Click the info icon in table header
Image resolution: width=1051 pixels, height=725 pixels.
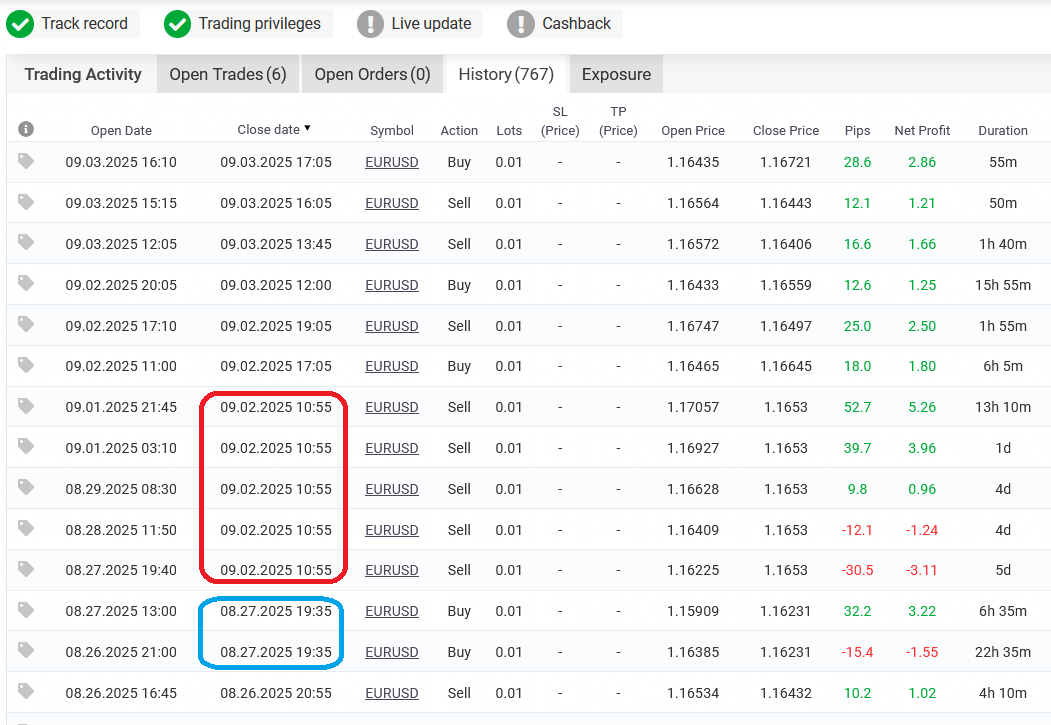pyautogui.click(x=26, y=129)
